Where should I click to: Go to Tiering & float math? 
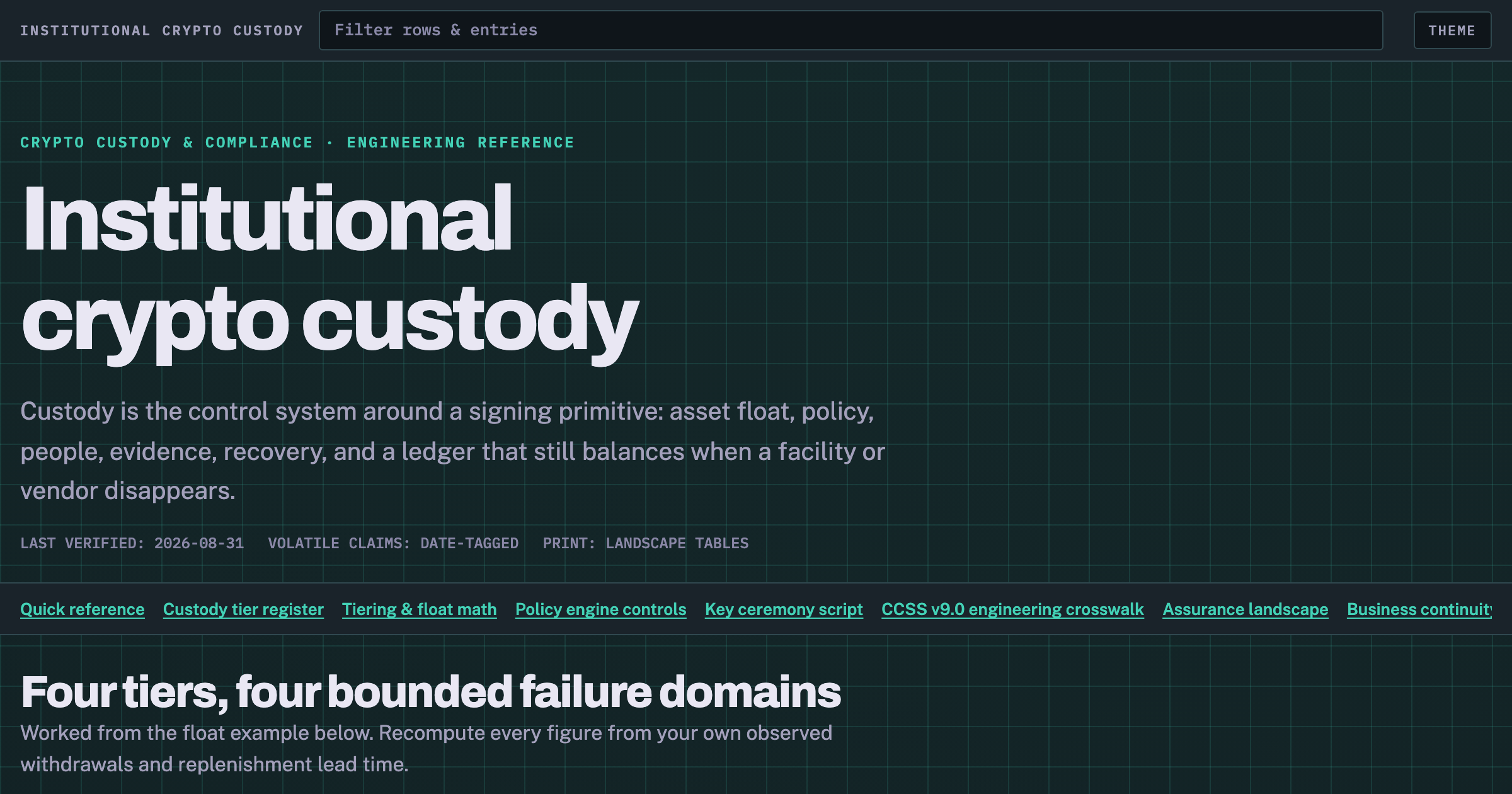pyautogui.click(x=420, y=609)
